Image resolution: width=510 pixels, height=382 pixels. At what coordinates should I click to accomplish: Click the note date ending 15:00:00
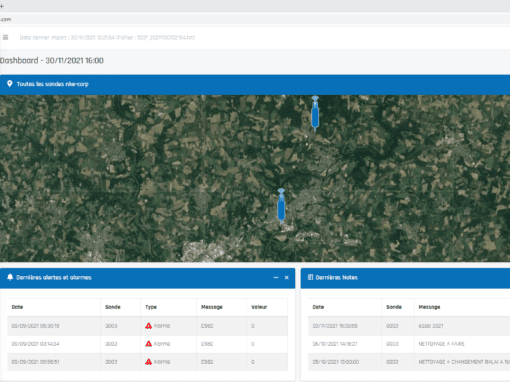point(336,362)
